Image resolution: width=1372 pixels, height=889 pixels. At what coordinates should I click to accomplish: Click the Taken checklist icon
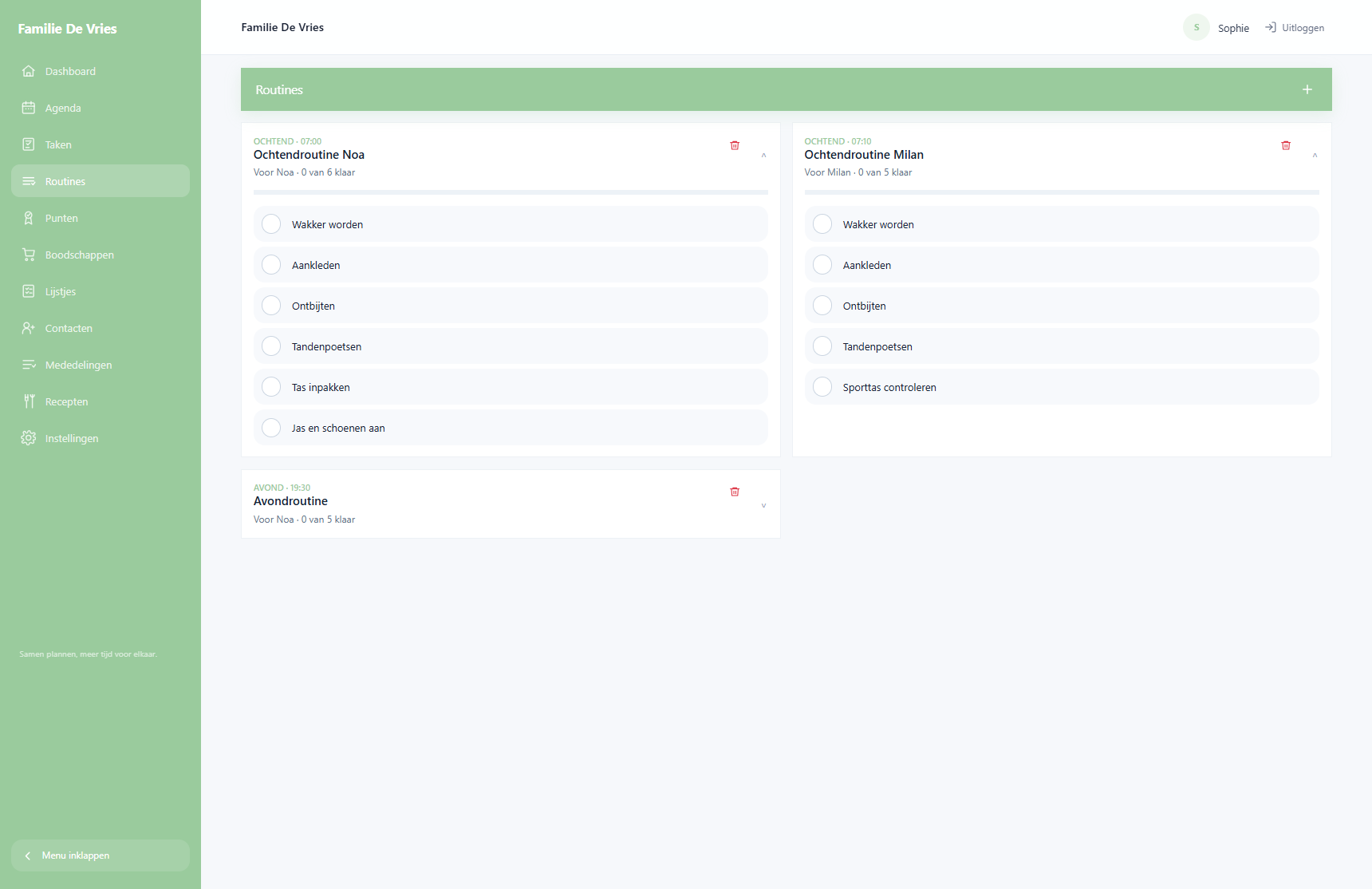tap(29, 144)
